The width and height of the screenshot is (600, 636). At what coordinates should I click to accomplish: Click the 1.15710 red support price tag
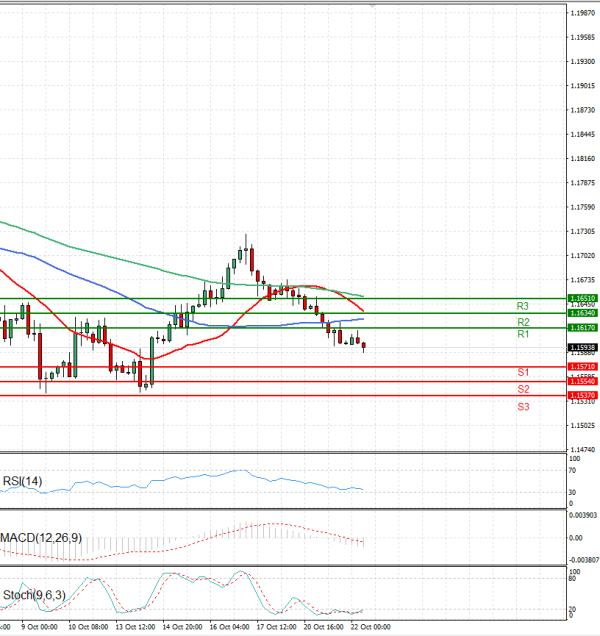(x=583, y=367)
